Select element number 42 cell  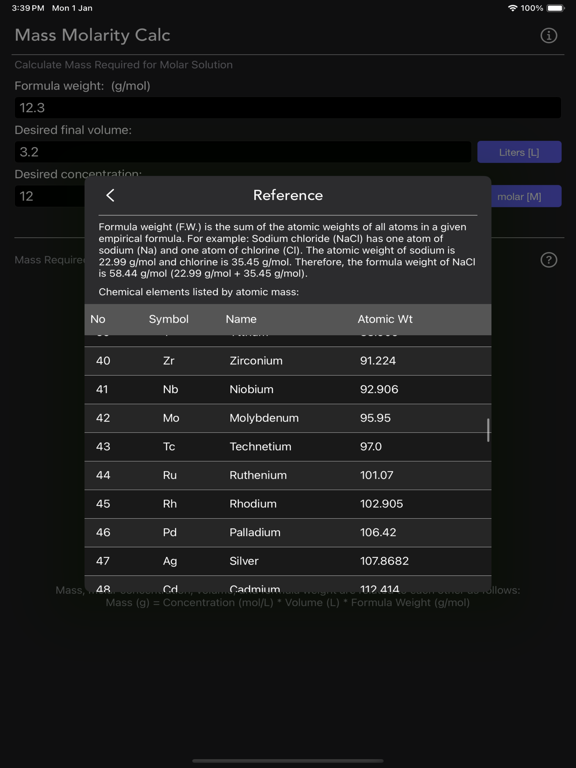pyautogui.click(x=103, y=418)
